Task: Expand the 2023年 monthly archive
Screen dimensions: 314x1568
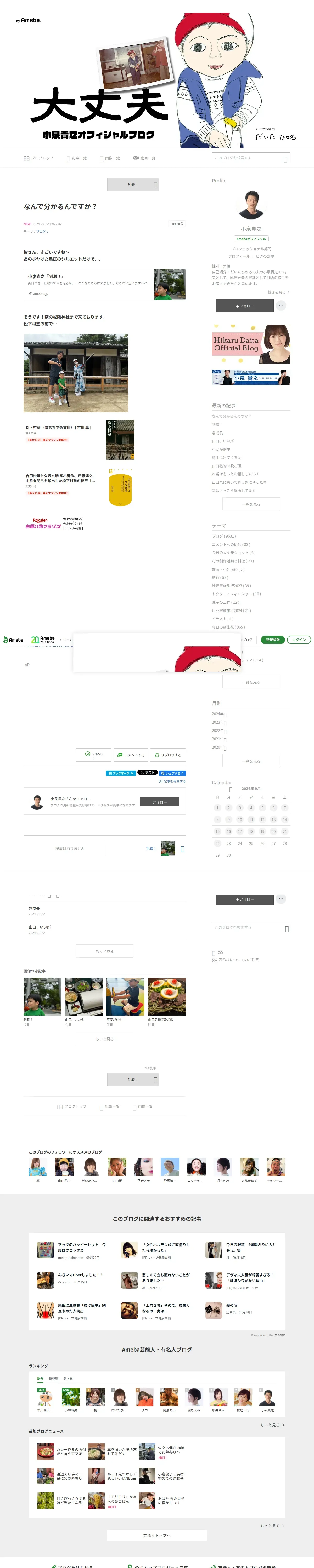Action: 219,723
